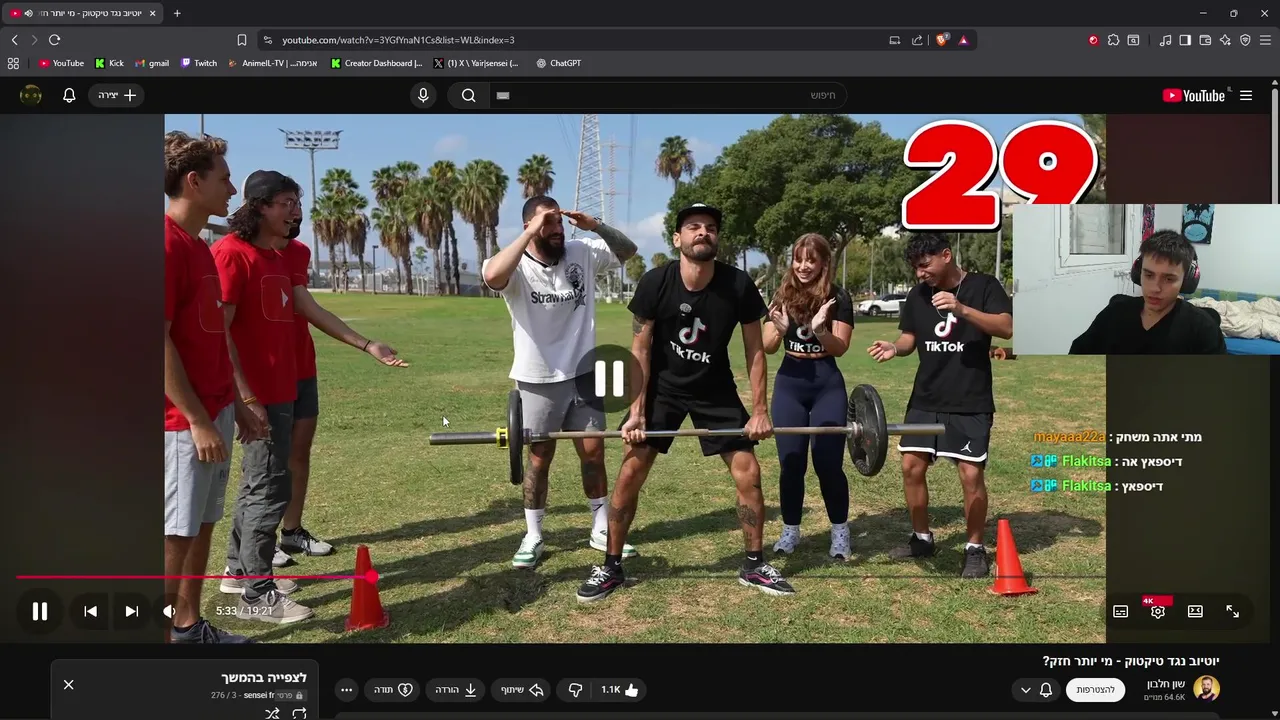Screen dimensions: 1280x720
Task: Click the address bar URL
Action: [398, 40]
